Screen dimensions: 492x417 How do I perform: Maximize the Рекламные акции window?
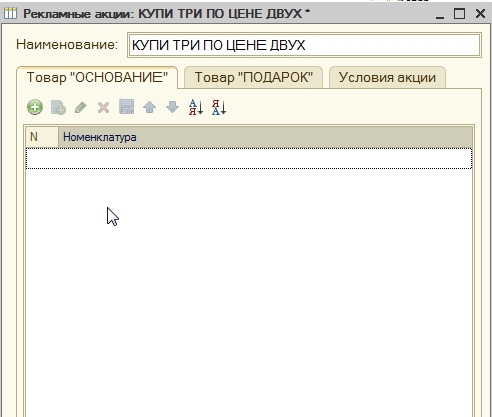459,14
